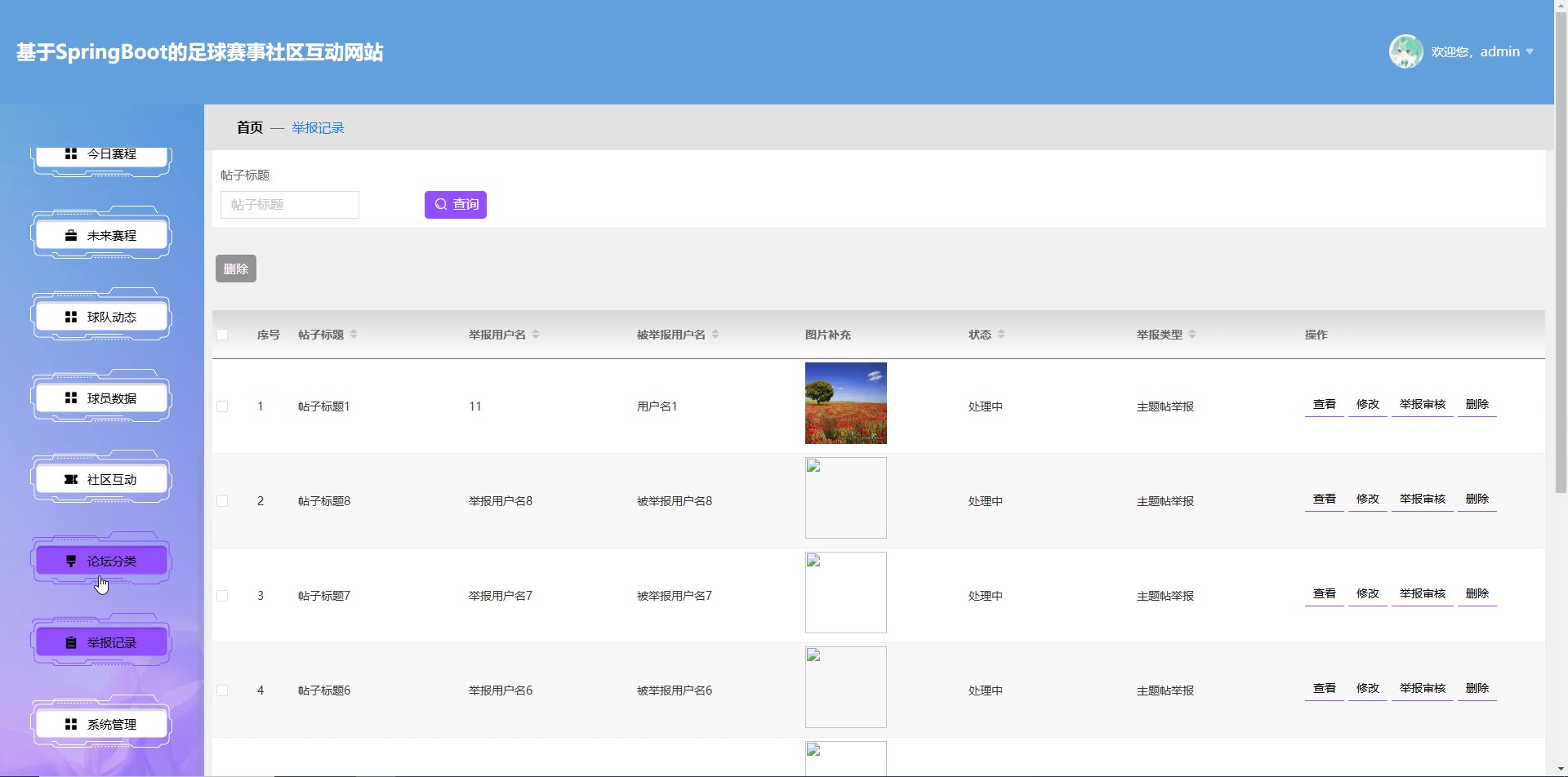Click the grid icon beside 系统管理

pyautogui.click(x=71, y=725)
